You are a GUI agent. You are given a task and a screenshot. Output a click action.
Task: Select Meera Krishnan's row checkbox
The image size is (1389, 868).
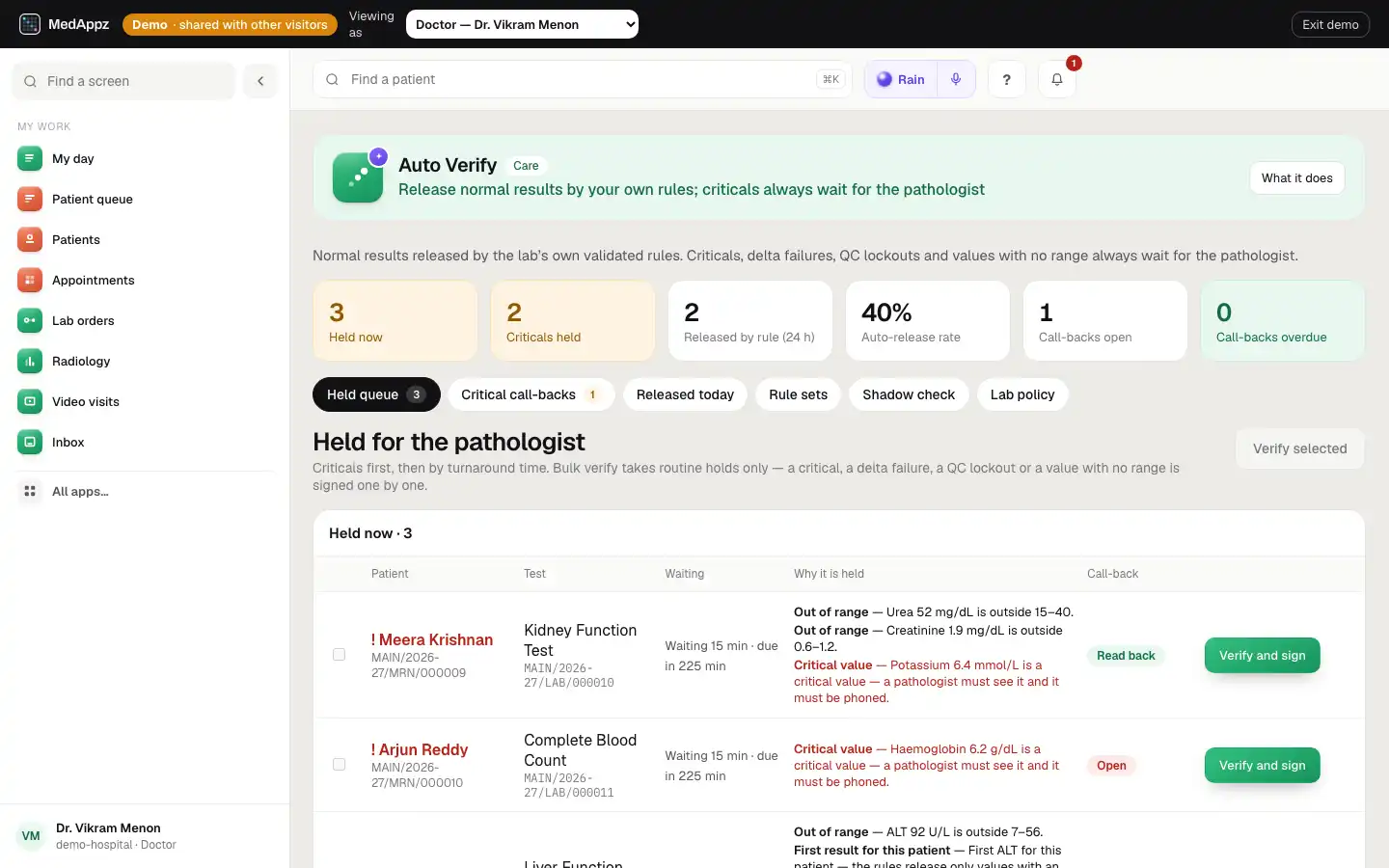point(339,655)
